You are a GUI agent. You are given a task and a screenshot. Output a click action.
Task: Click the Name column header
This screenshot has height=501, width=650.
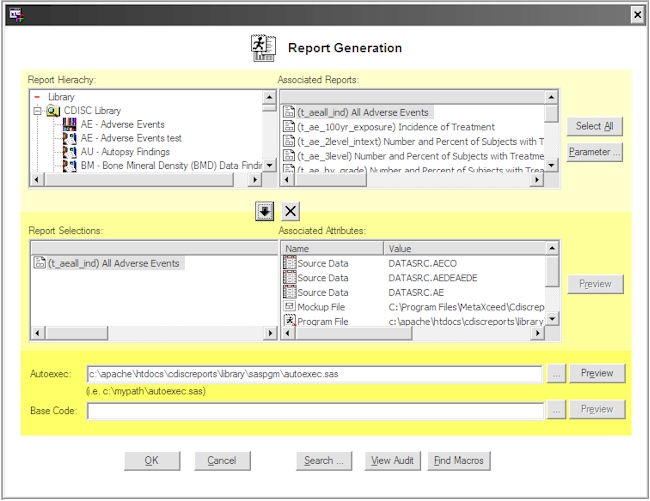332,249
